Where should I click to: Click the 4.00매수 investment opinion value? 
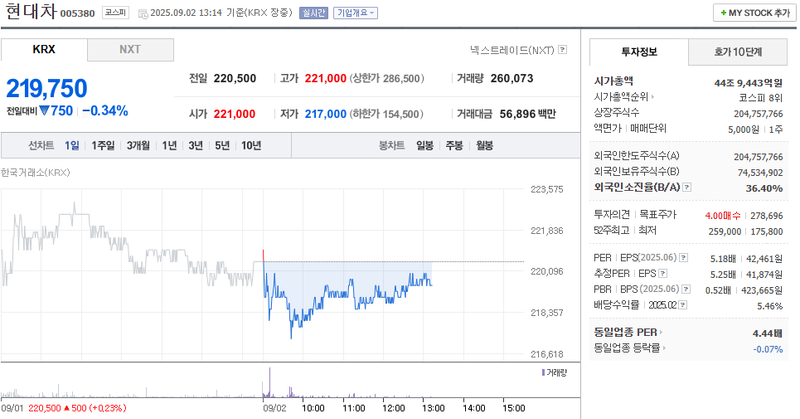[x=722, y=216]
